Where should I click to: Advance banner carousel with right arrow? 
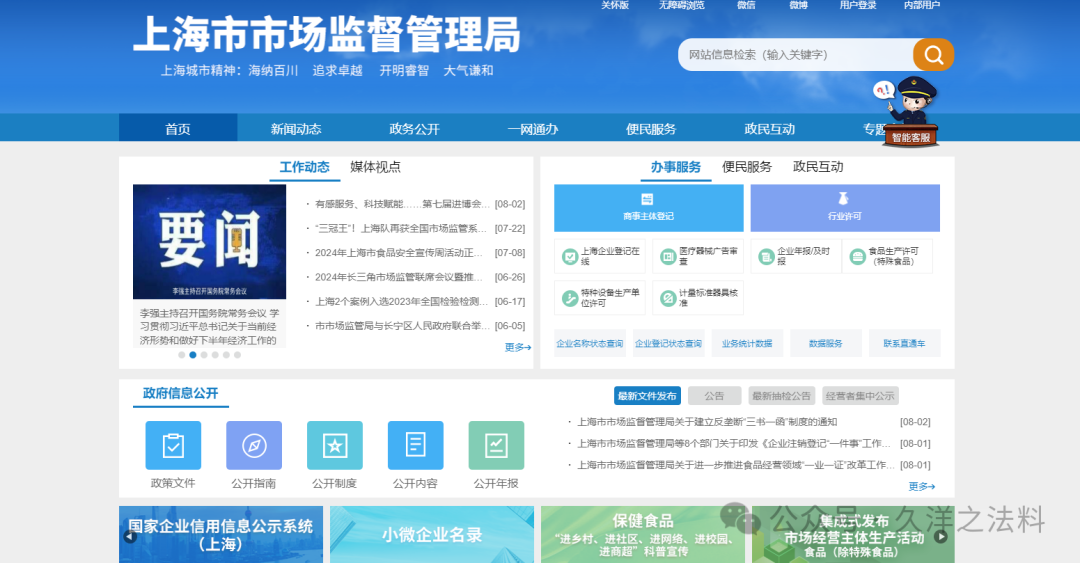pyautogui.click(x=940, y=536)
